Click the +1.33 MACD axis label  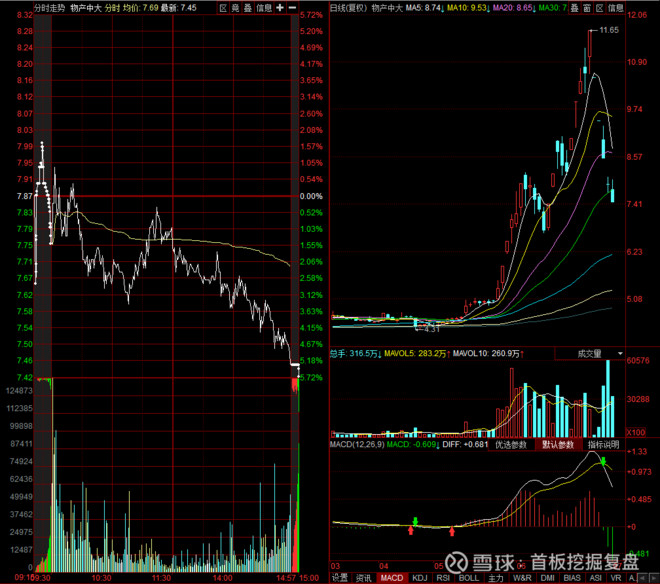[637, 452]
